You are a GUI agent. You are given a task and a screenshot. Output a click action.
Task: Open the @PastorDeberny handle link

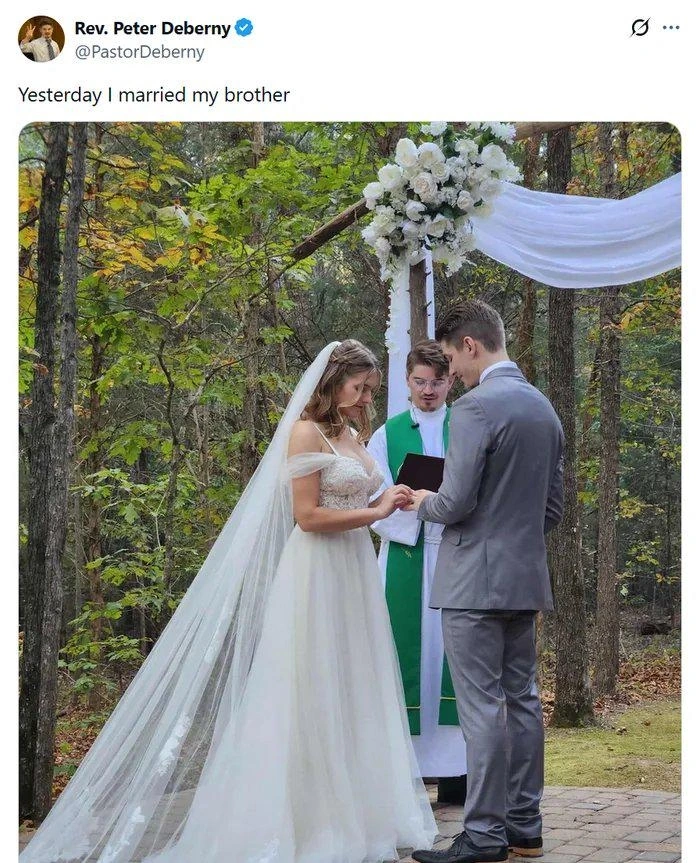(139, 52)
